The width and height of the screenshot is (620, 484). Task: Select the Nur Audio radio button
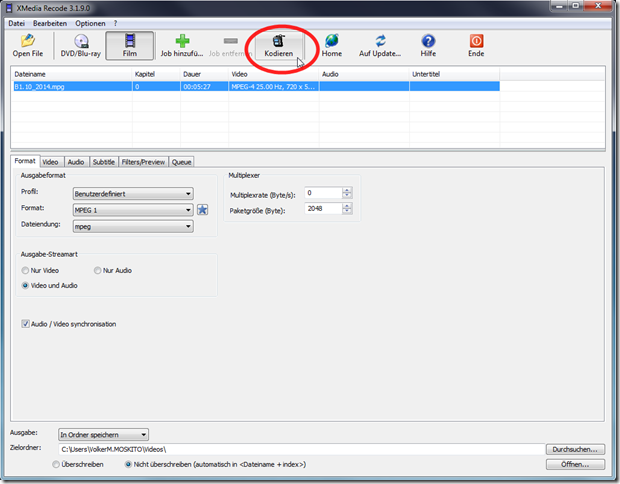click(x=97, y=270)
